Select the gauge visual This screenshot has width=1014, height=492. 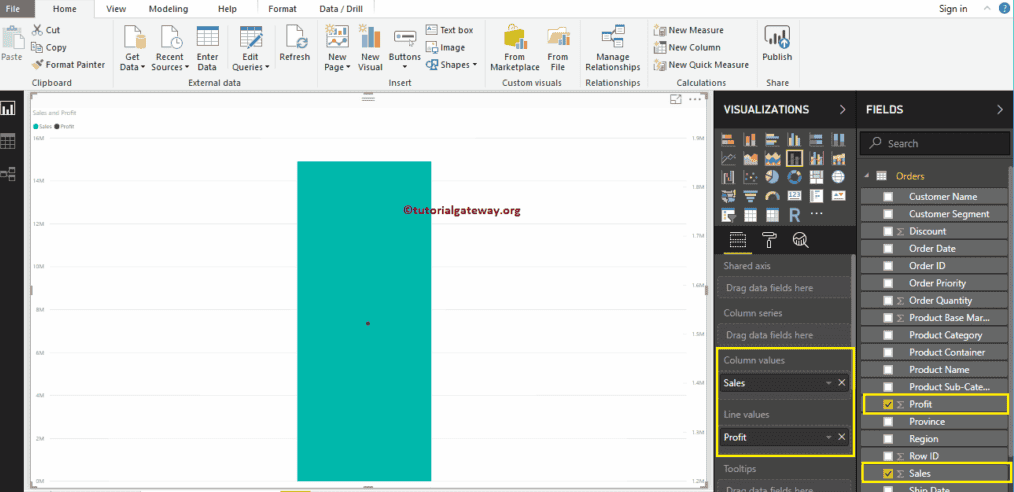[773, 196]
